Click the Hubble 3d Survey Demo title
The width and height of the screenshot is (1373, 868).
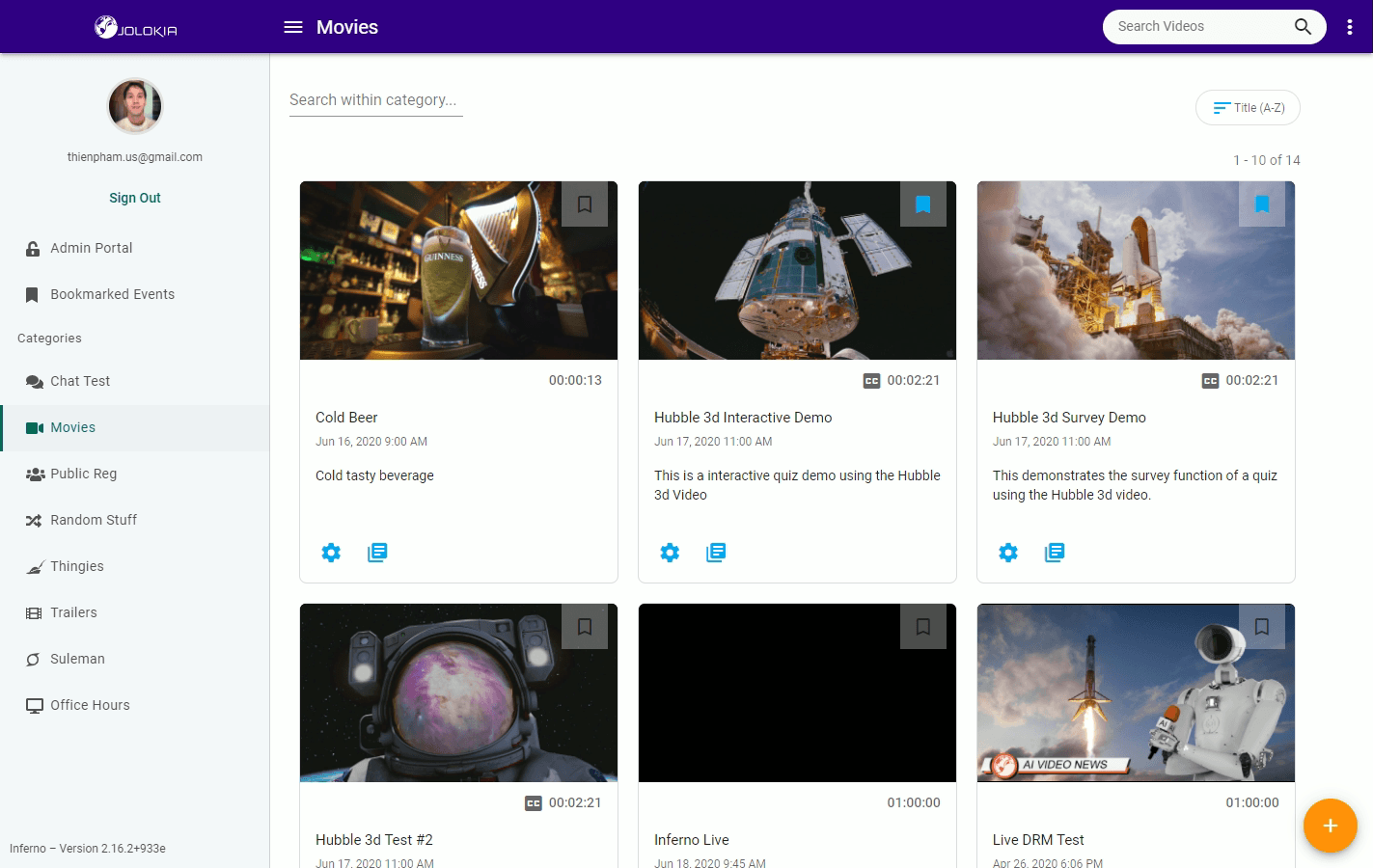[x=1069, y=418]
